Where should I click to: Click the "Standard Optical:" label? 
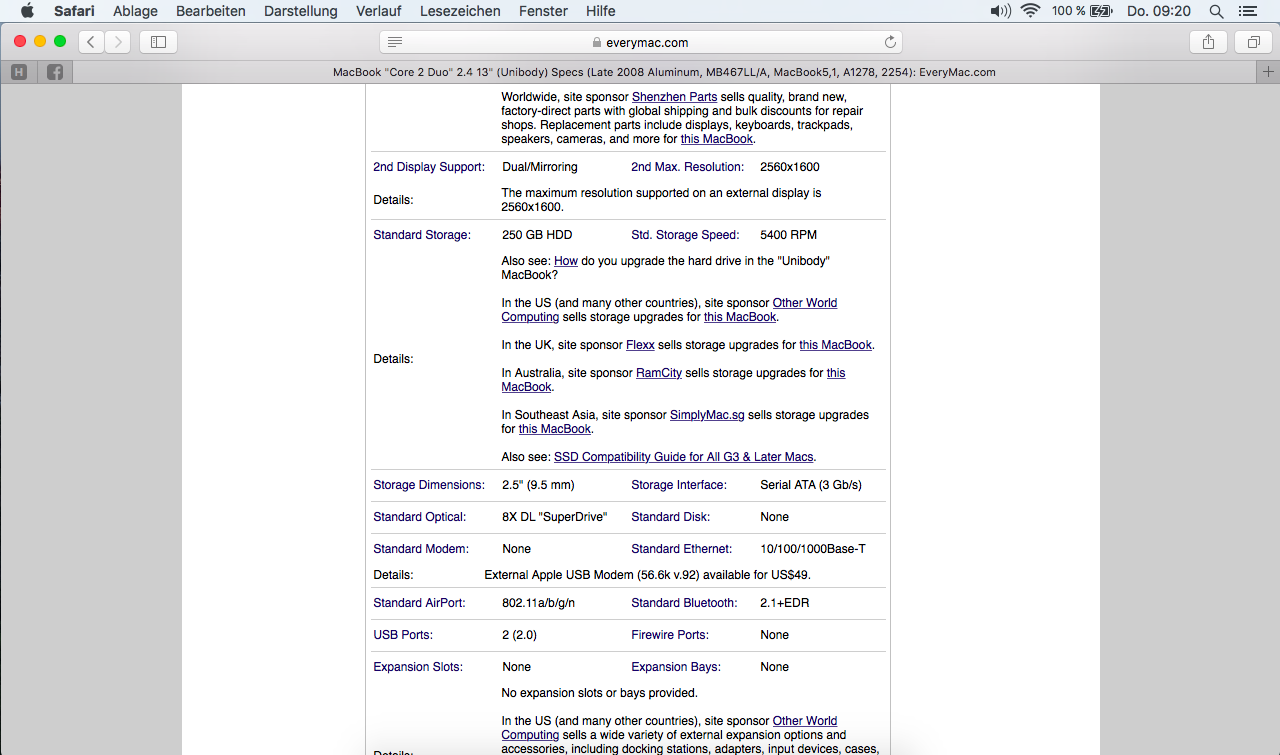[x=420, y=517]
